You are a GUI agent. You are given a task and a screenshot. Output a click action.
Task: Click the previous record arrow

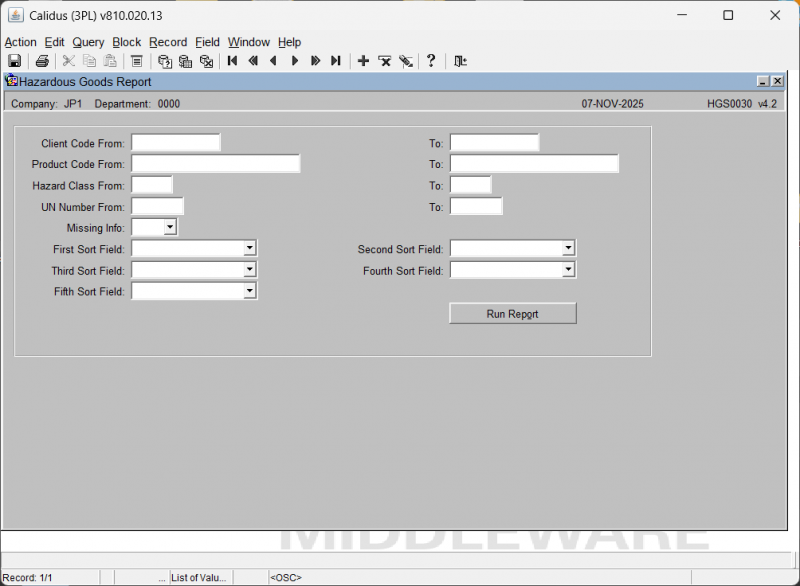[273, 61]
